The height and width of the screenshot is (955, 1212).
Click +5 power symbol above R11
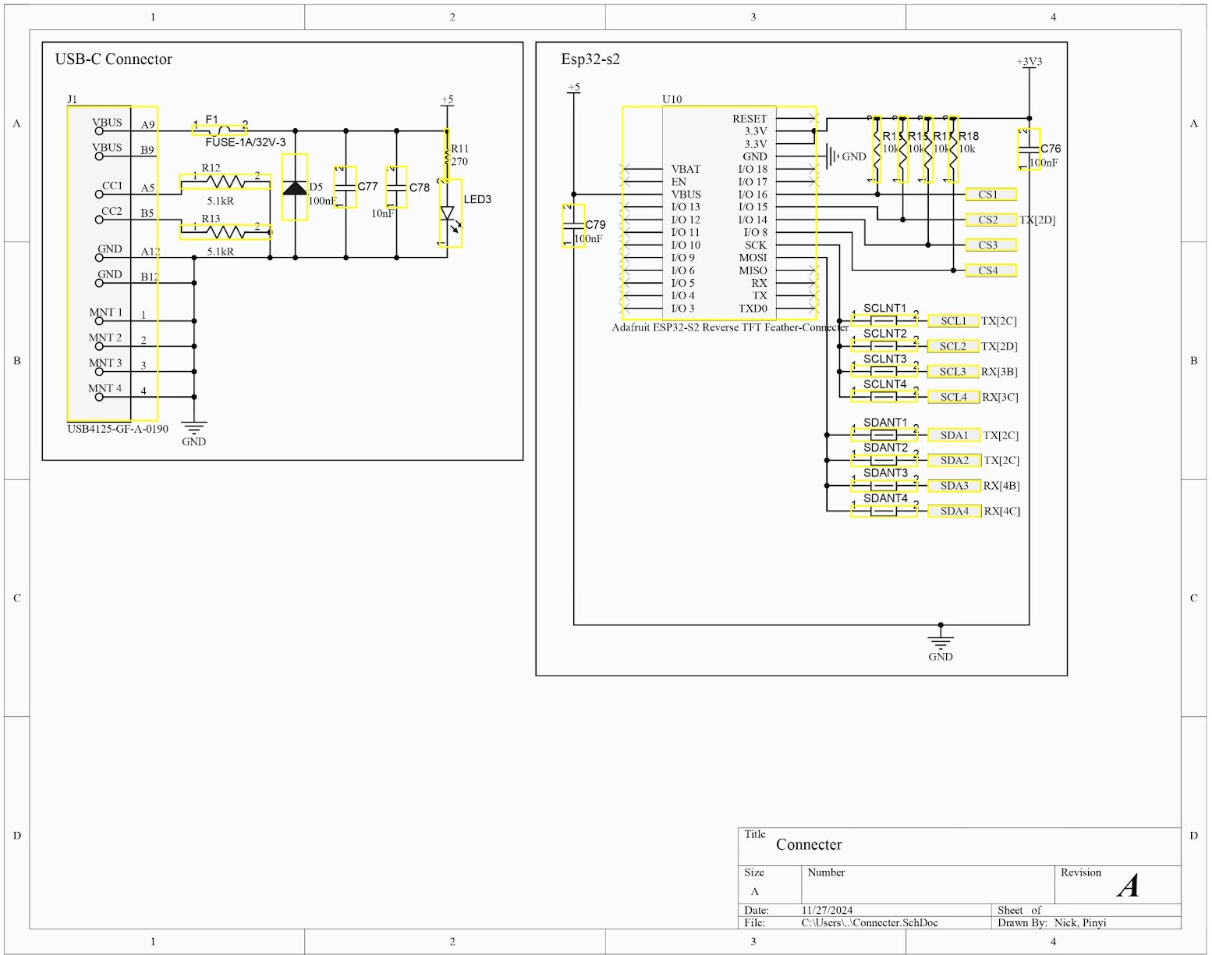coord(447,102)
